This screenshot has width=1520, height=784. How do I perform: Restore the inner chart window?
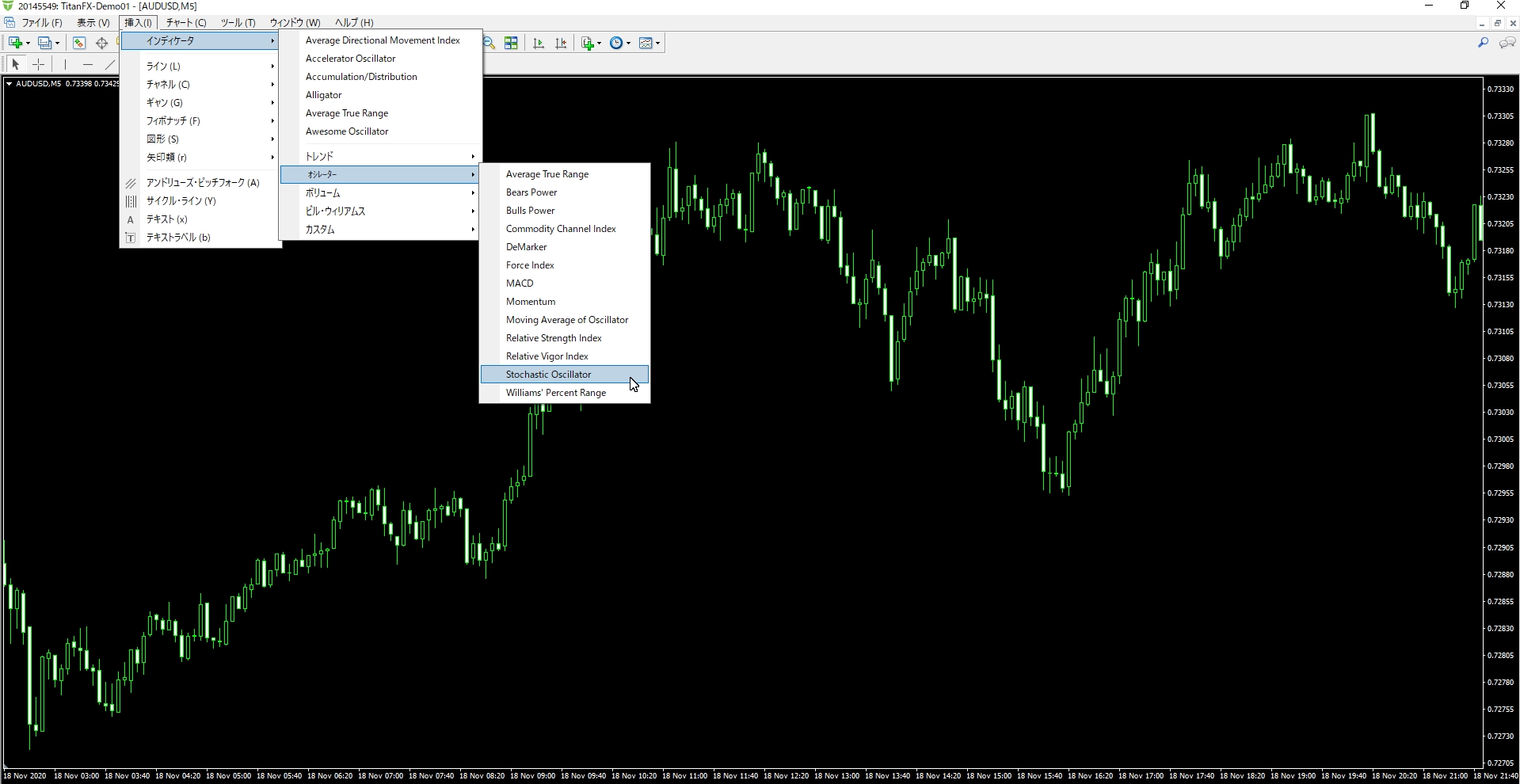[x=1497, y=23]
